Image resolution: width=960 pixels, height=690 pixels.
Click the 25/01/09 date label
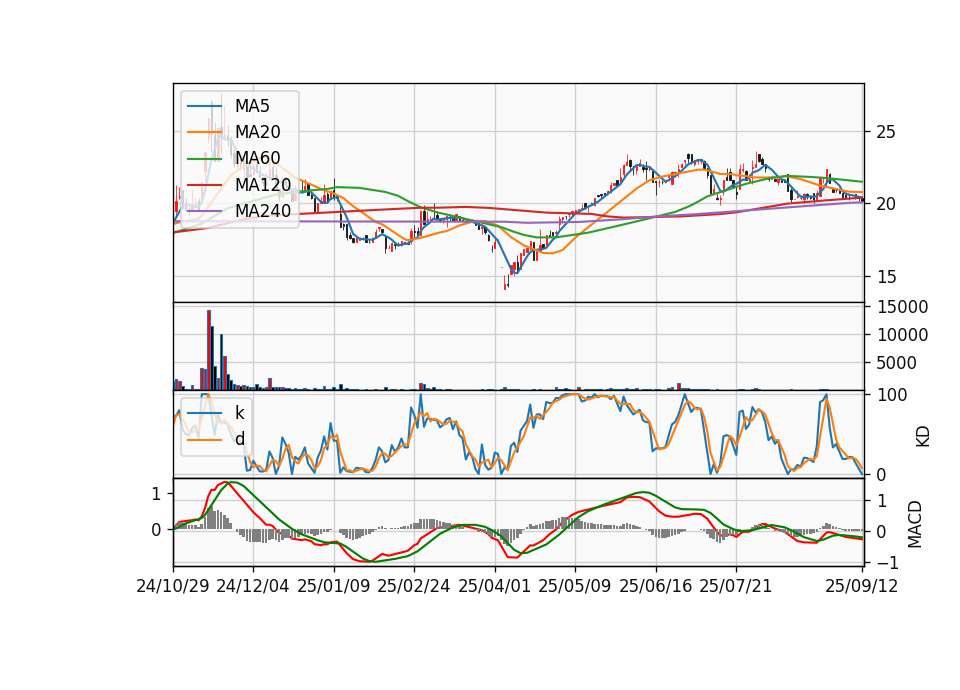click(334, 586)
